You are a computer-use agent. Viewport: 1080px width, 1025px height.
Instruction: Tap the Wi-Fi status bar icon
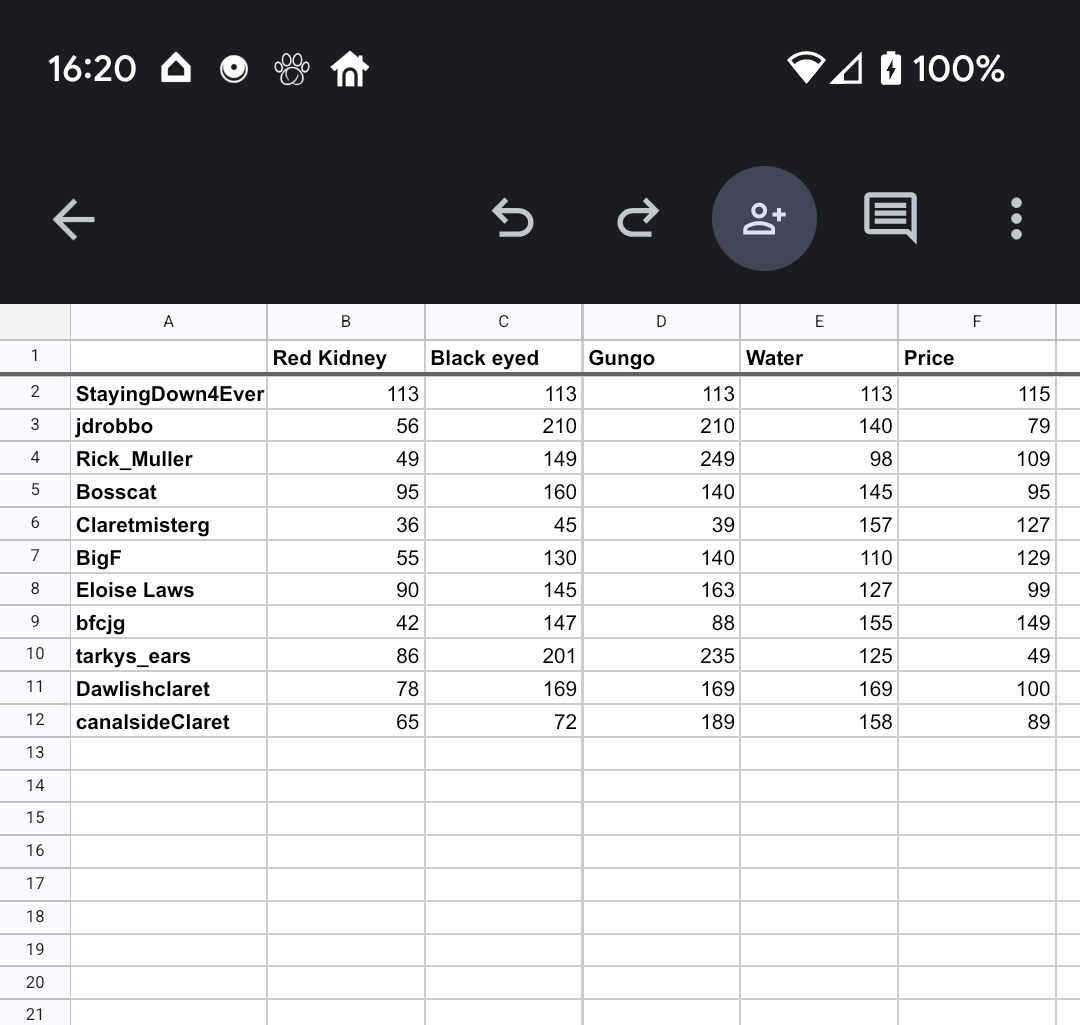coord(804,68)
